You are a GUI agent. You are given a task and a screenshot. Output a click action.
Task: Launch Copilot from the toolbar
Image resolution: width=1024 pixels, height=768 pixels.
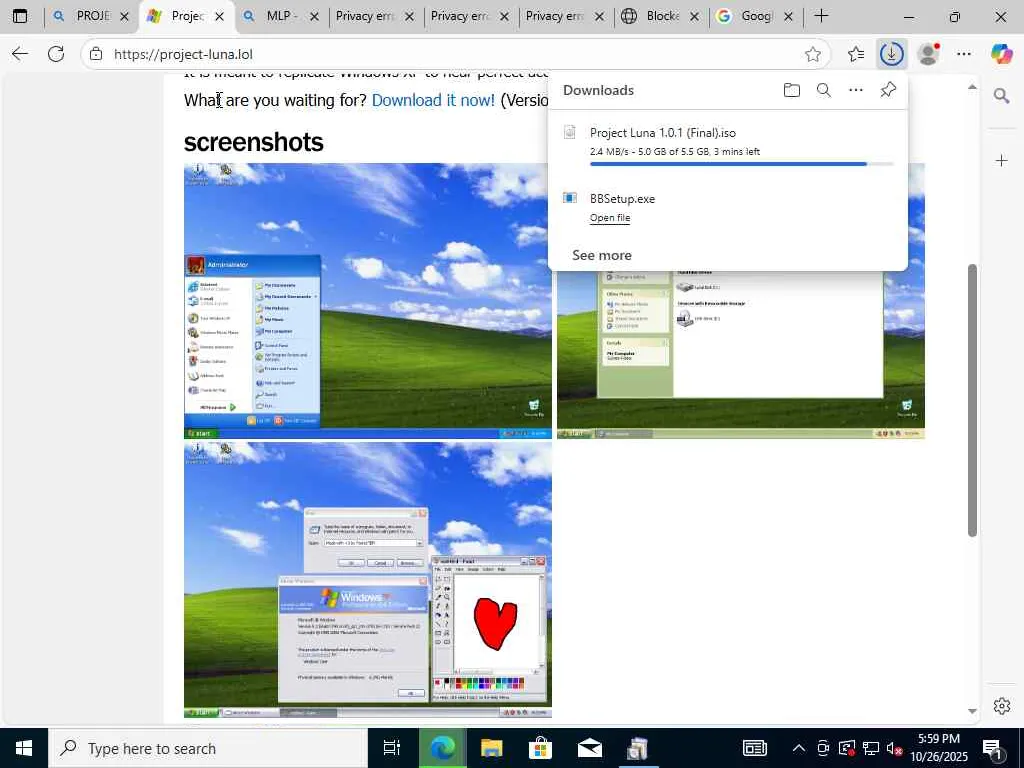tap(1001, 54)
